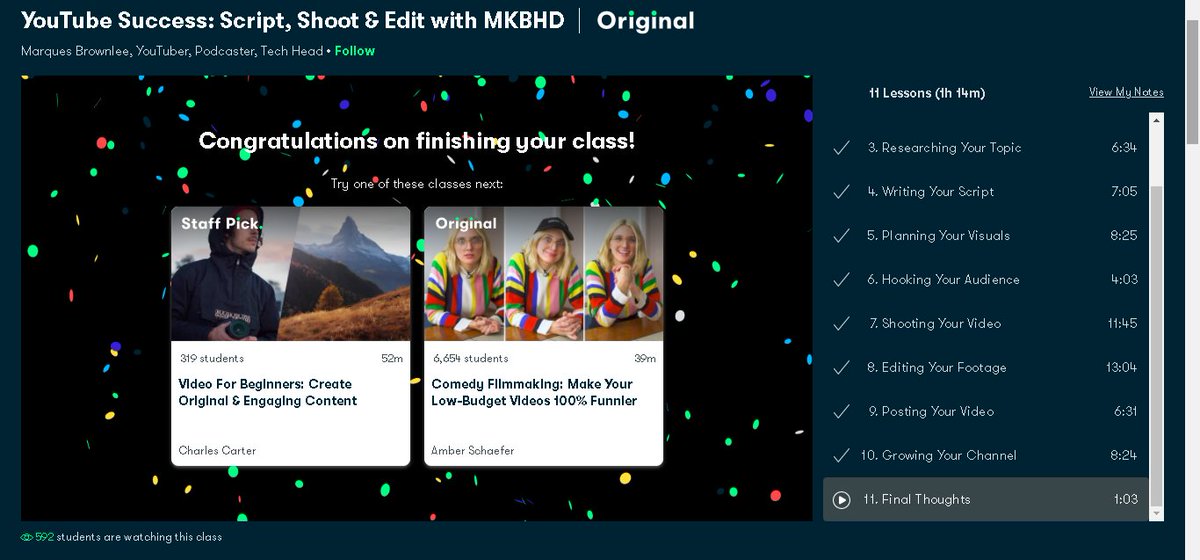Screen dimensions: 1200x560
Task: Click the 4:03 duration of lesson 6
Action: point(1124,280)
